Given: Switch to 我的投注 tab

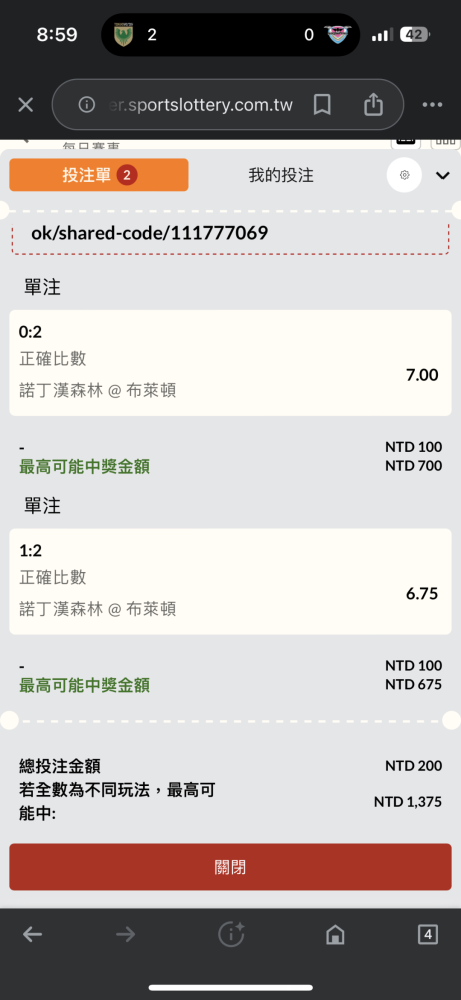Looking at the screenshot, I should point(281,175).
